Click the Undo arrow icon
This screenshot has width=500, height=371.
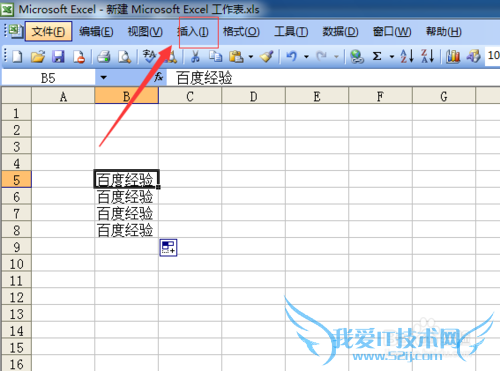(x=292, y=57)
